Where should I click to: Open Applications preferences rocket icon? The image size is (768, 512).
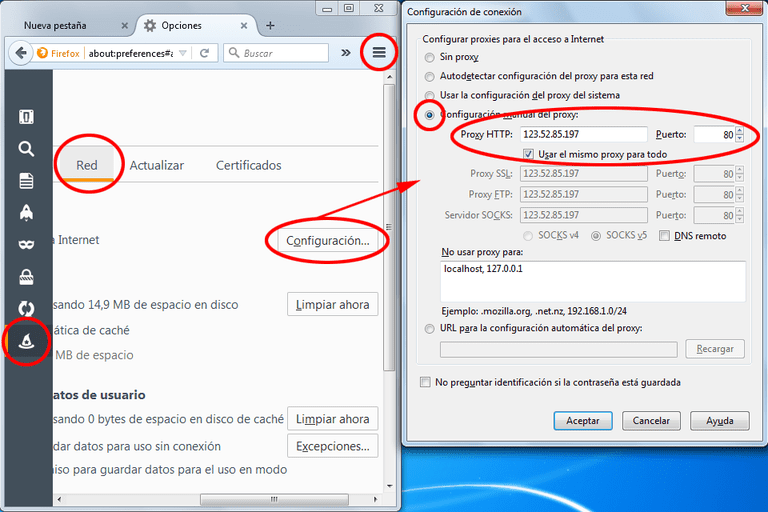pyautogui.click(x=26, y=213)
